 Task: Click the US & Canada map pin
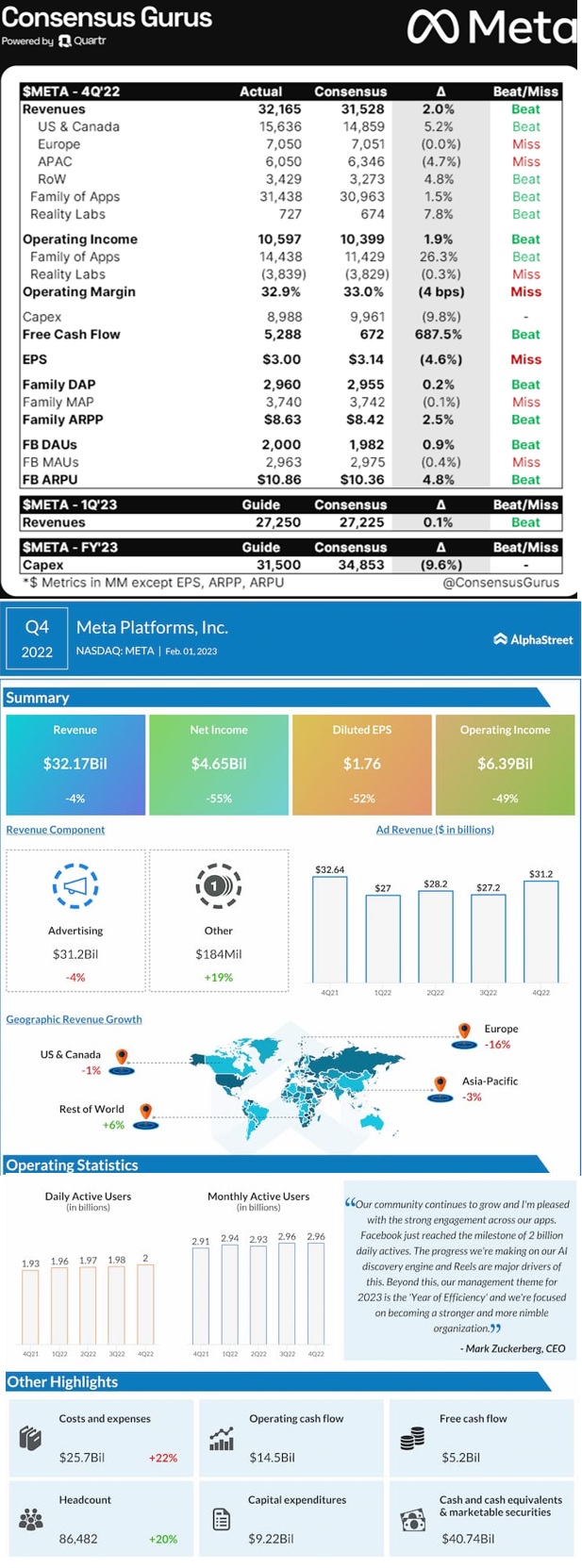coord(122,1060)
